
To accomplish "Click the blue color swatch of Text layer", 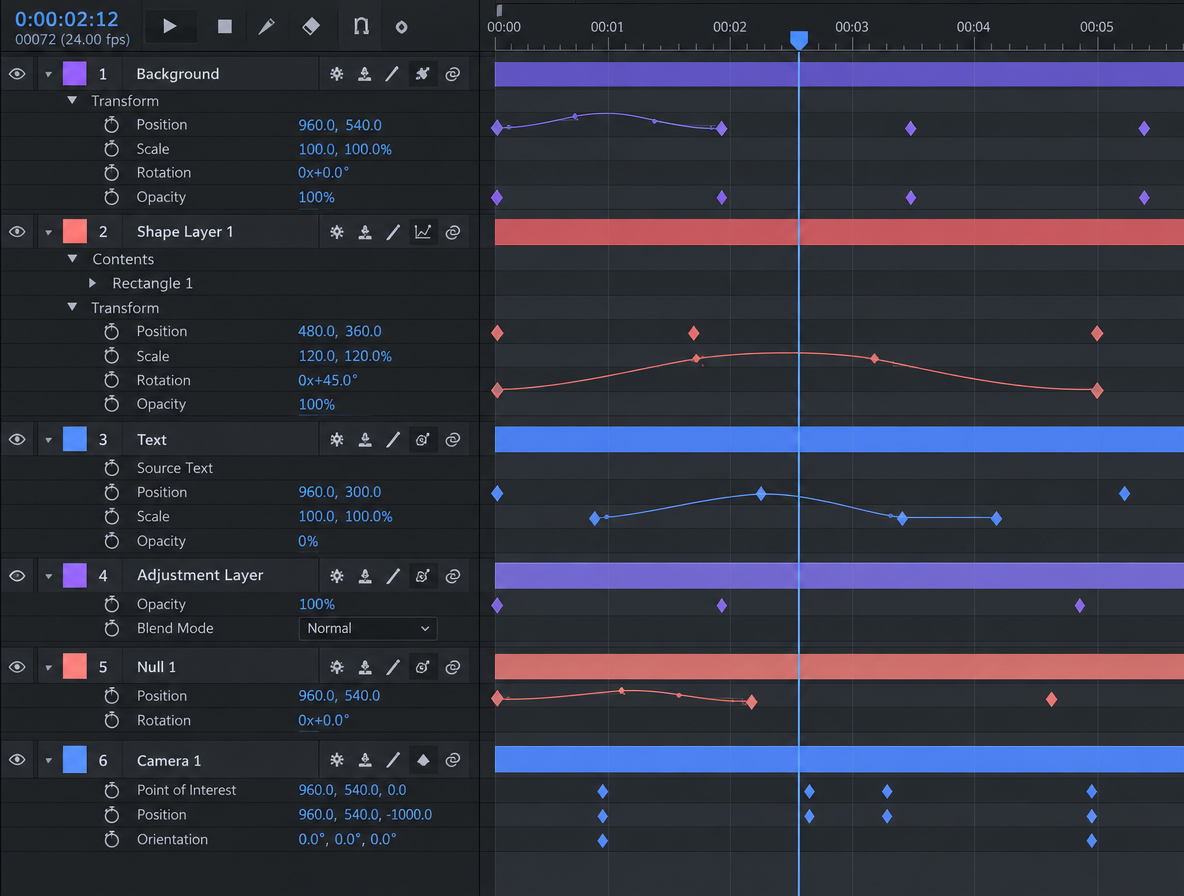I will pos(75,439).
